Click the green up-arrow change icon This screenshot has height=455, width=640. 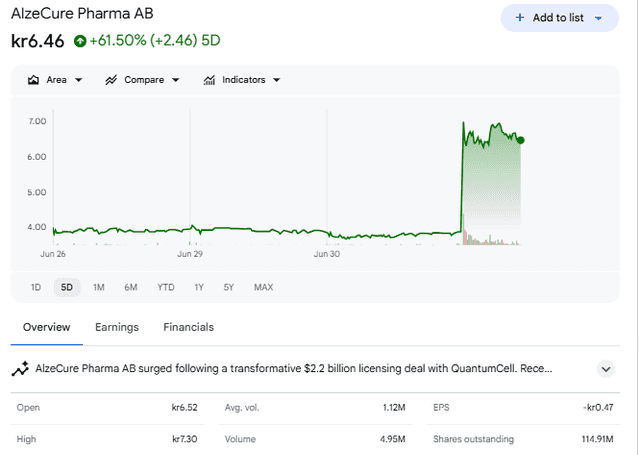point(80,41)
